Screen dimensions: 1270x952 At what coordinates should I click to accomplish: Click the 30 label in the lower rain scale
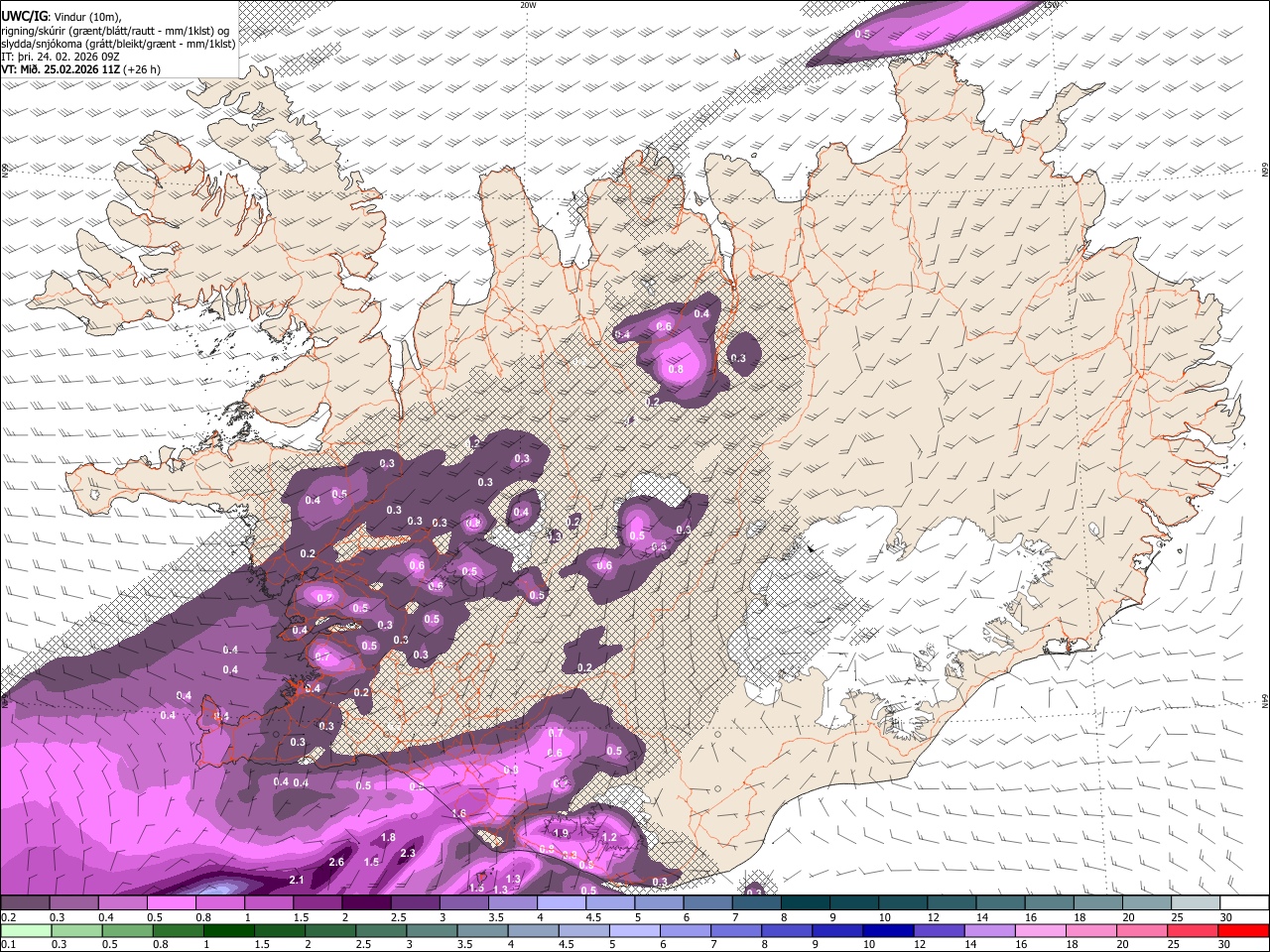[1225, 945]
